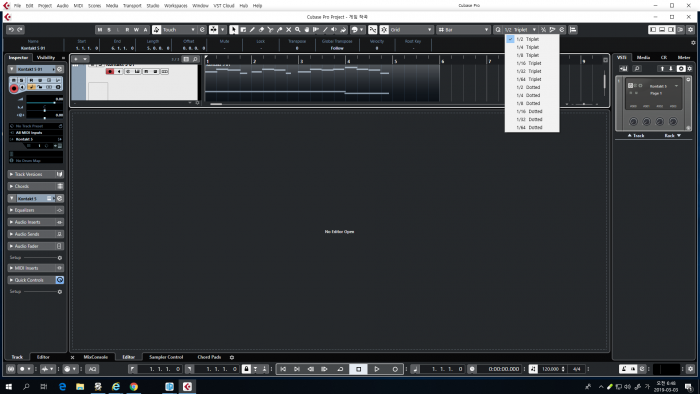Select the Mute tool (X icon)

tap(288, 30)
